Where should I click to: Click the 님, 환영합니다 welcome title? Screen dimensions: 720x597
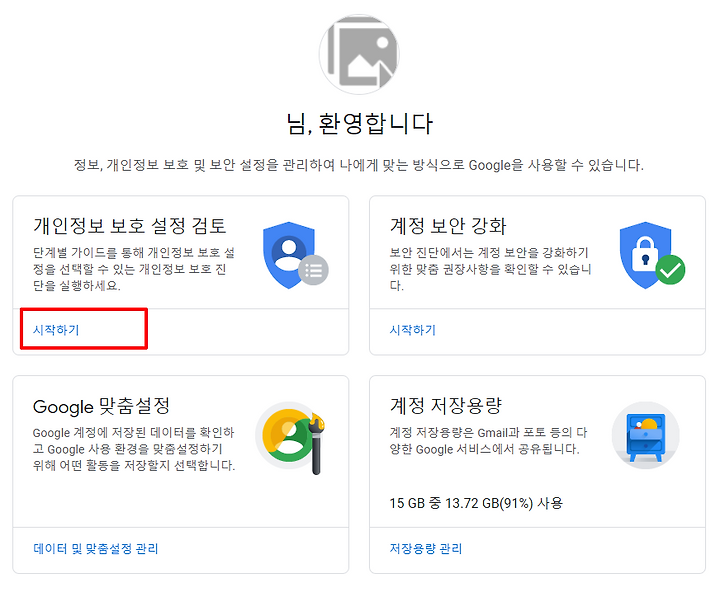[360, 124]
